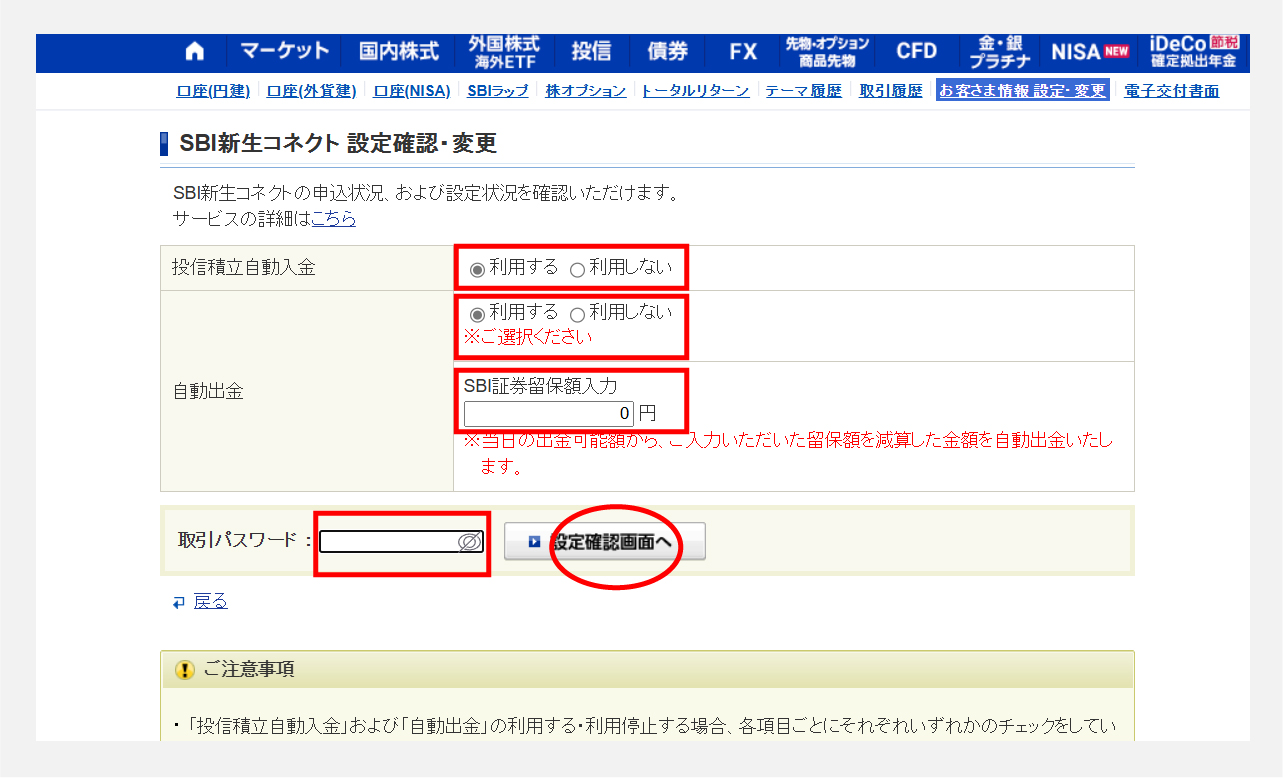Go to home via house icon
Image resolution: width=1283 pixels, height=778 pixels.
pyautogui.click(x=195, y=52)
